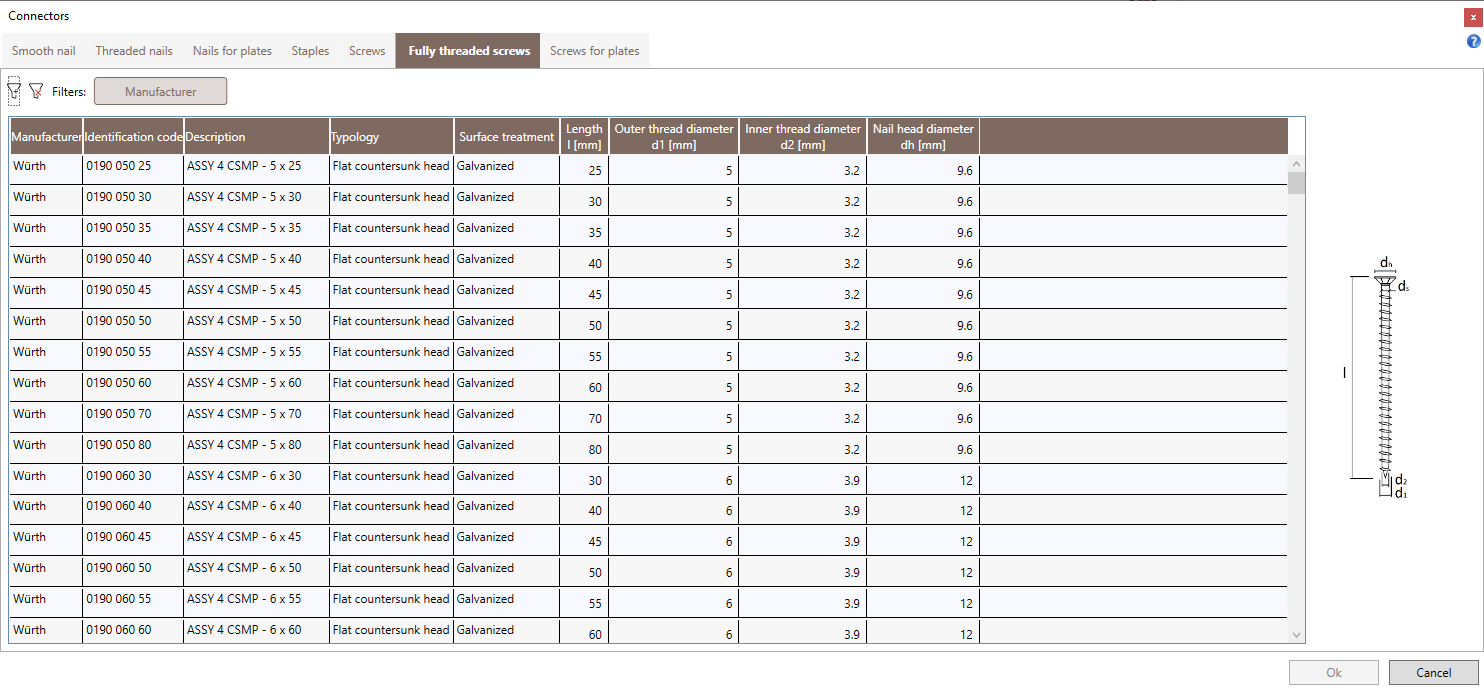Select the Fully threaded screws tab
The height and width of the screenshot is (692, 1484).
469,51
